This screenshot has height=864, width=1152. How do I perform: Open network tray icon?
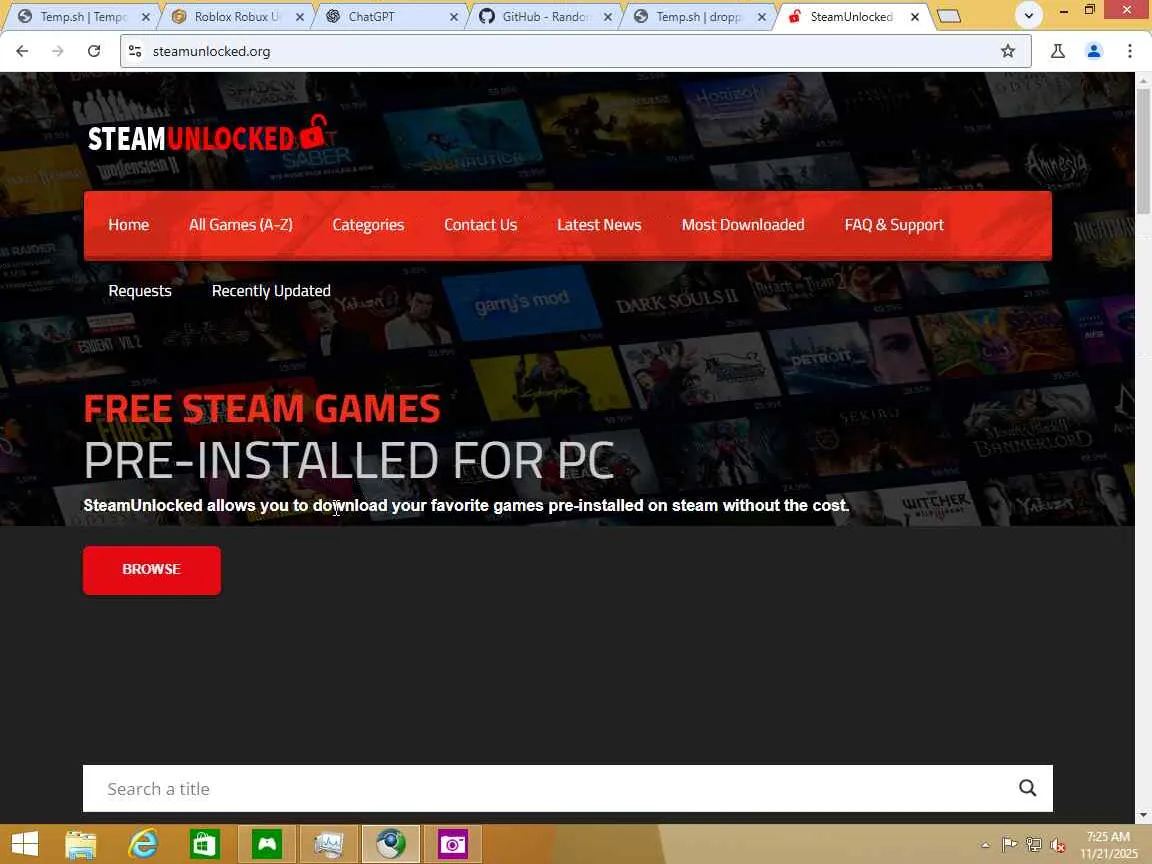pos(1034,844)
